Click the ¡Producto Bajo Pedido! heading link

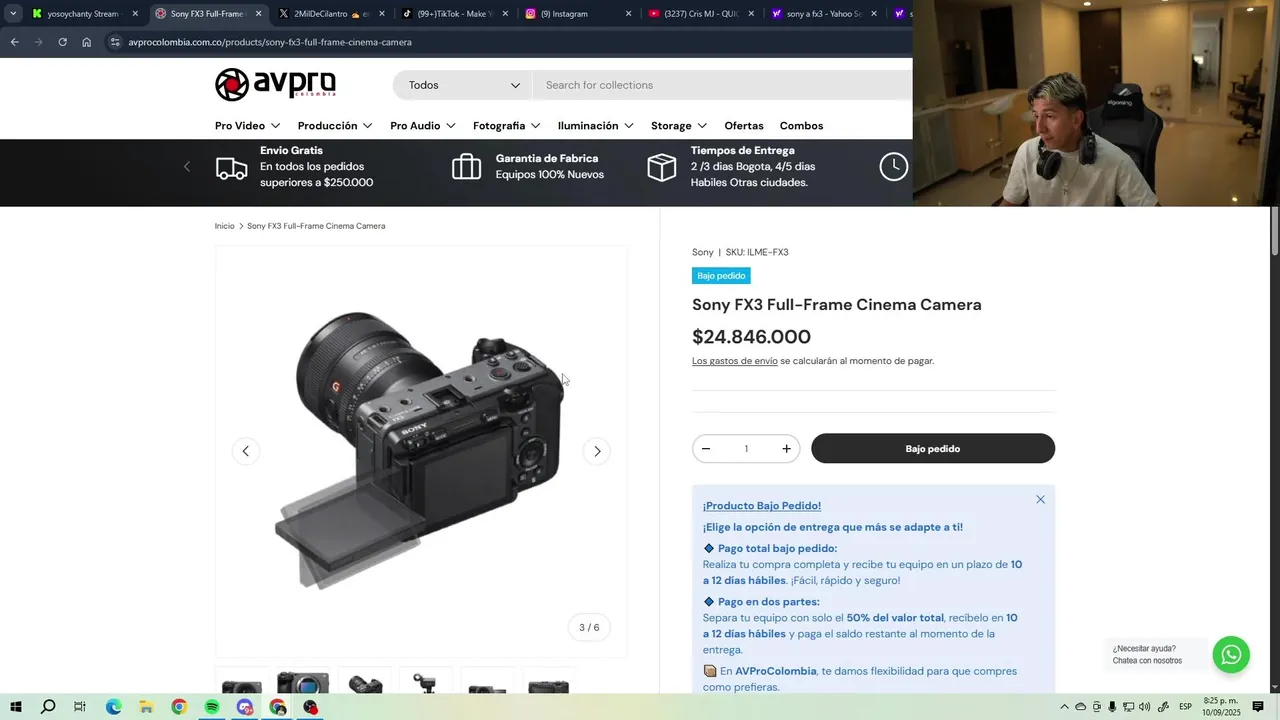[762, 506]
